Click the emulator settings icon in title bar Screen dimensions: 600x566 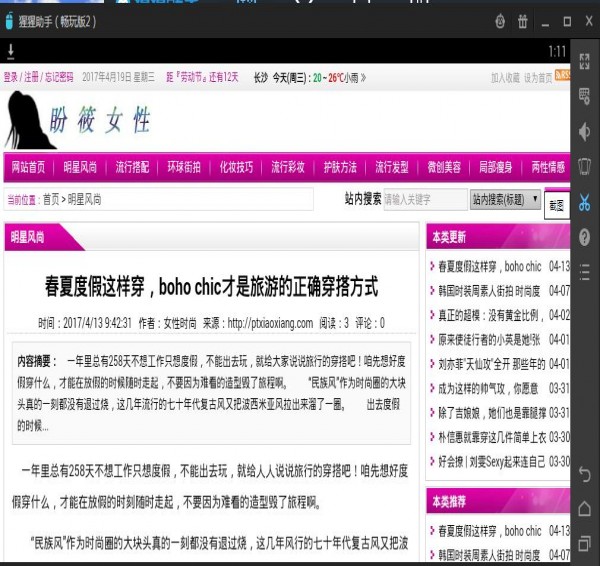[x=500, y=21]
